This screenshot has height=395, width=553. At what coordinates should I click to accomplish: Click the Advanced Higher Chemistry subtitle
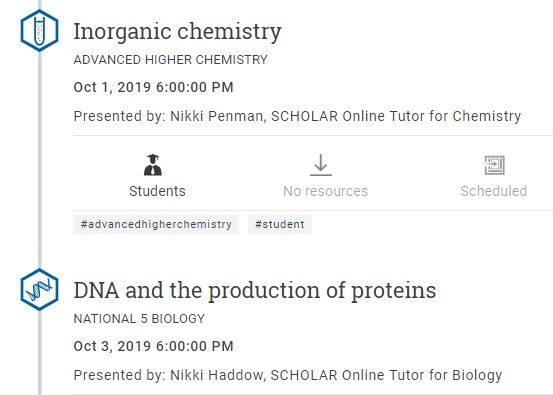[x=170, y=60]
